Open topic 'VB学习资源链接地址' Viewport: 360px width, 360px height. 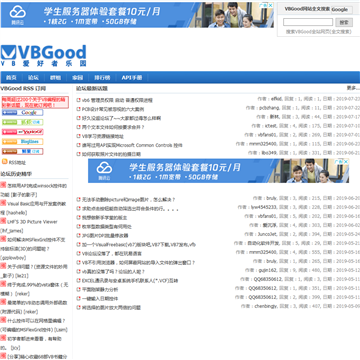(x=103, y=136)
